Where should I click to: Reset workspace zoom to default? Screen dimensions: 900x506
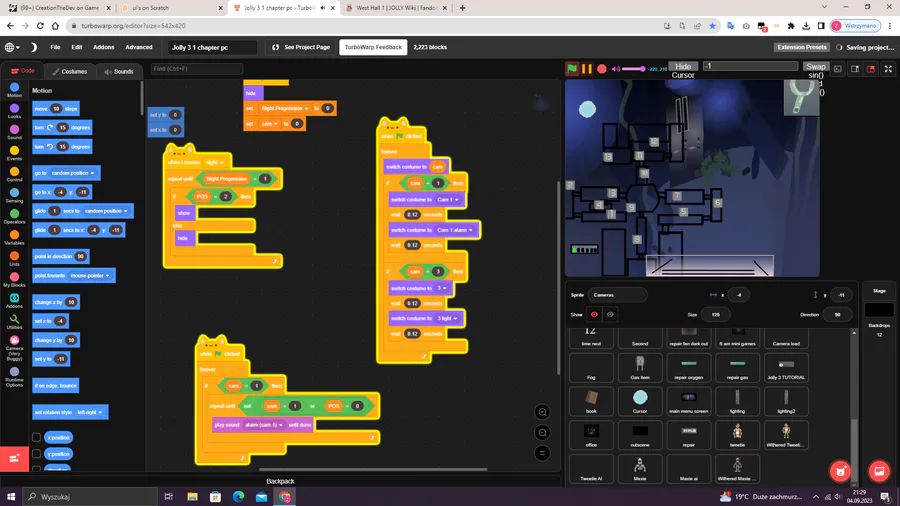pos(542,453)
